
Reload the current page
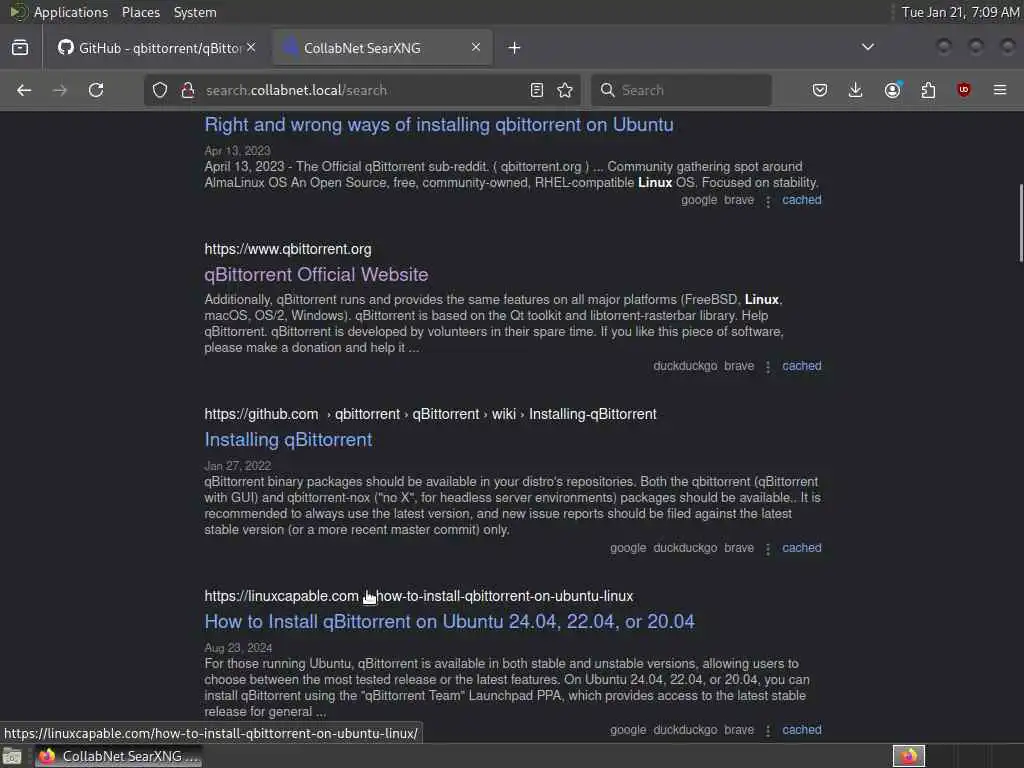[x=96, y=90]
